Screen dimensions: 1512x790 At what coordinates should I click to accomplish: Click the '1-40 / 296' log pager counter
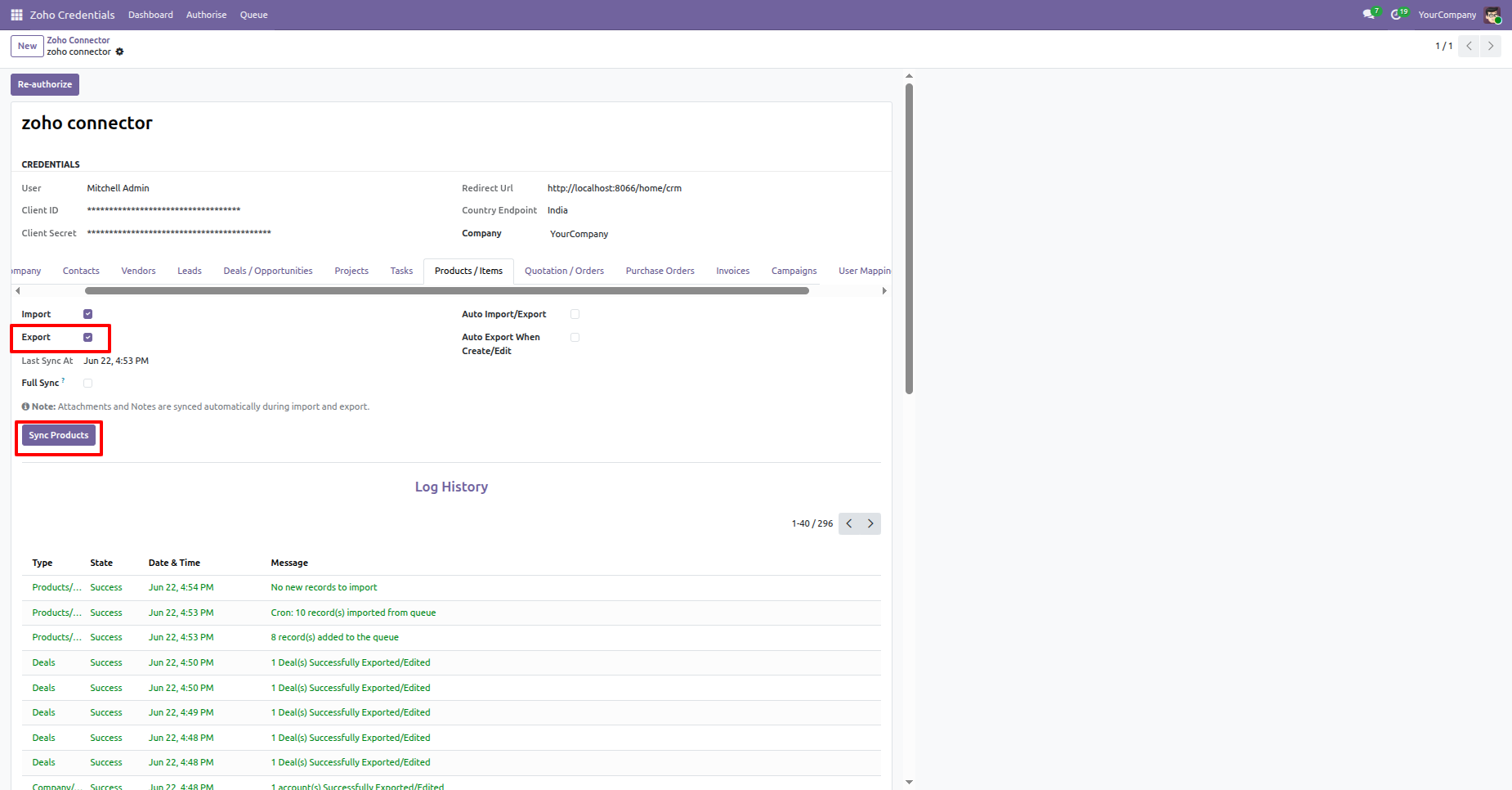click(812, 523)
